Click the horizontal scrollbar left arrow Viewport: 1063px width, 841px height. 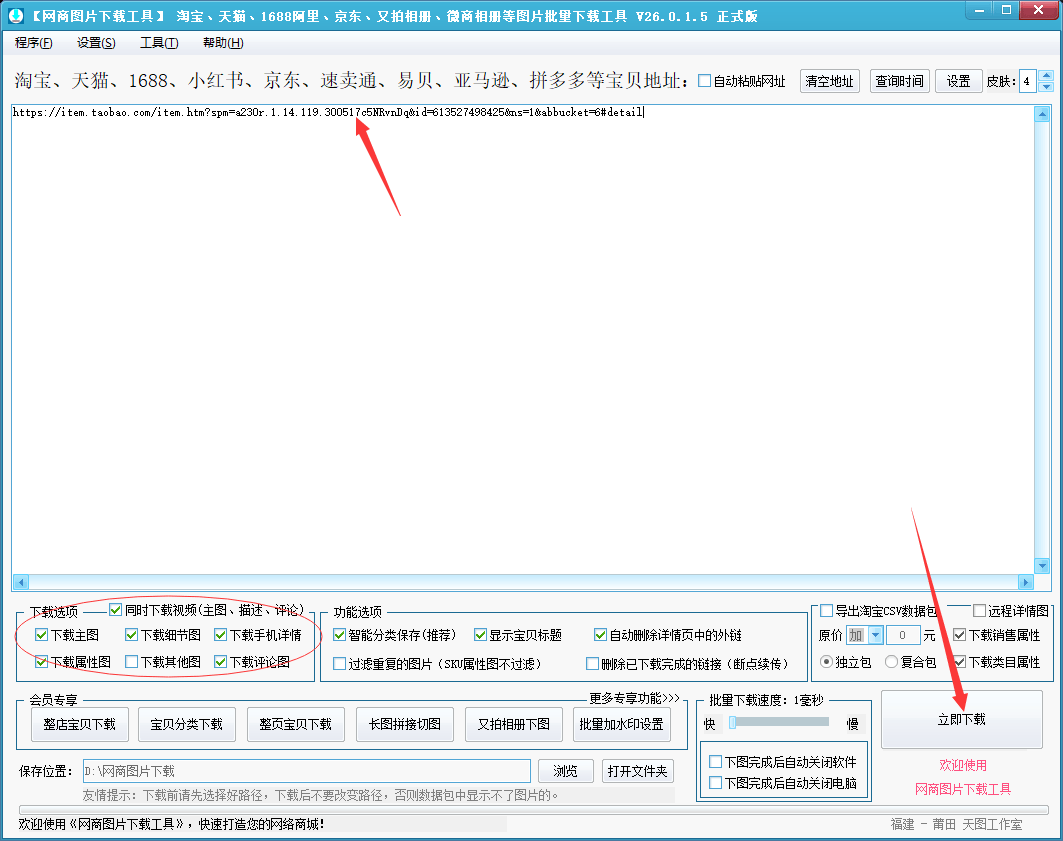pos(21,582)
